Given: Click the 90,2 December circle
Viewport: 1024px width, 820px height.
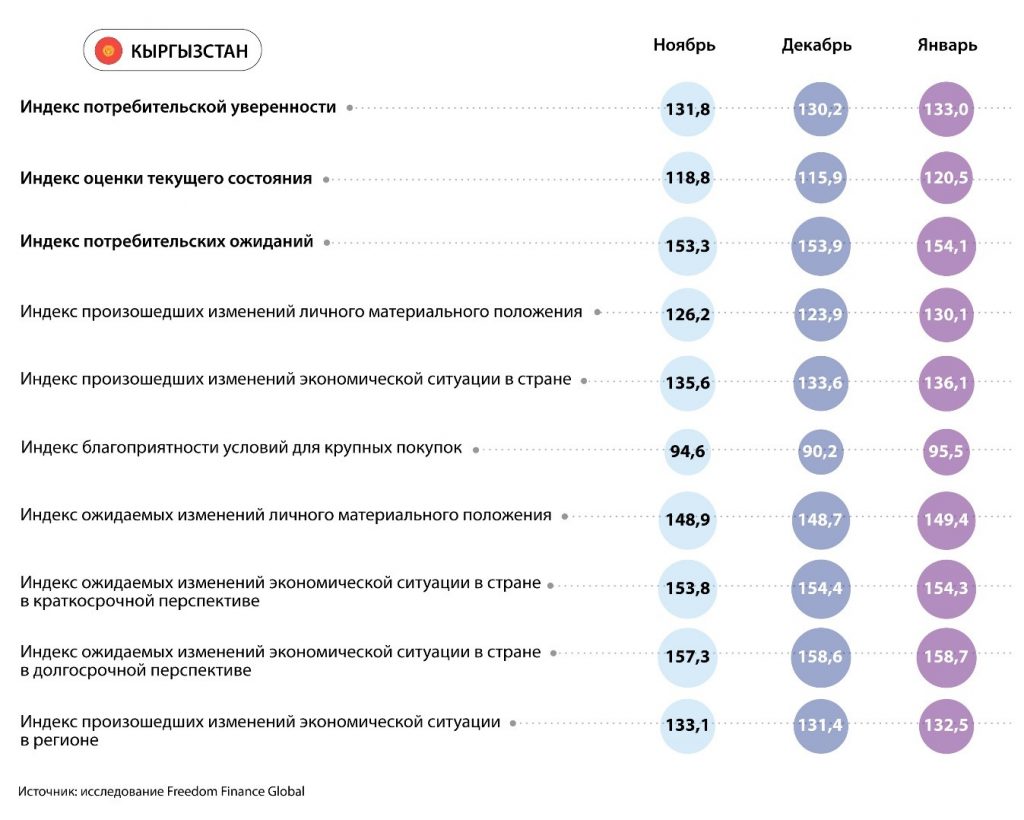Looking at the screenshot, I should pos(820,451).
